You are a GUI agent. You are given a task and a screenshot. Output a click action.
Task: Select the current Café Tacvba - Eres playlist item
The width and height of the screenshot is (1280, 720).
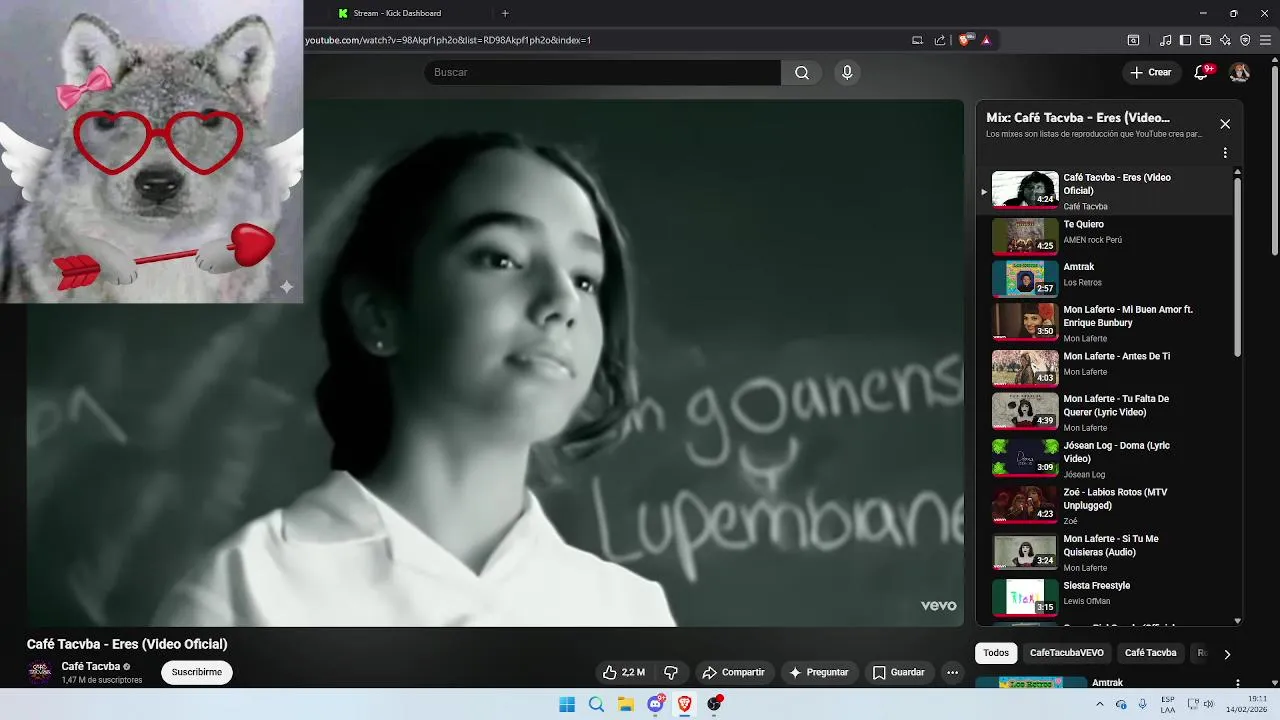coord(1105,190)
